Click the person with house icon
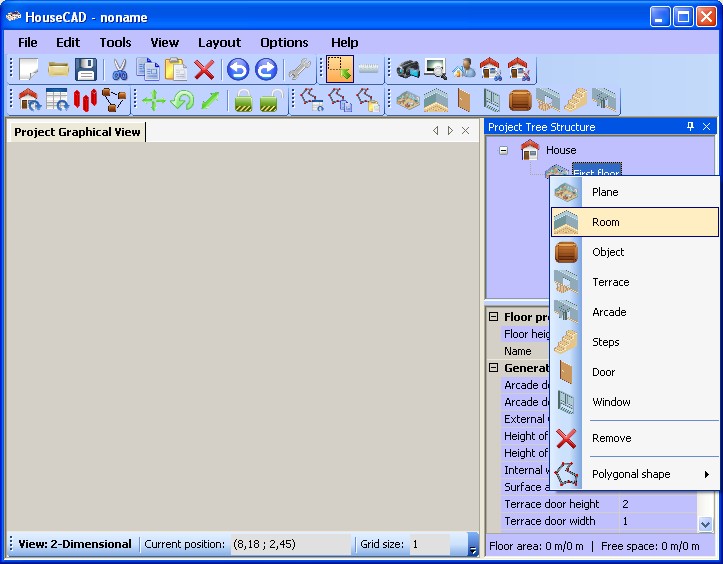 click(x=464, y=70)
